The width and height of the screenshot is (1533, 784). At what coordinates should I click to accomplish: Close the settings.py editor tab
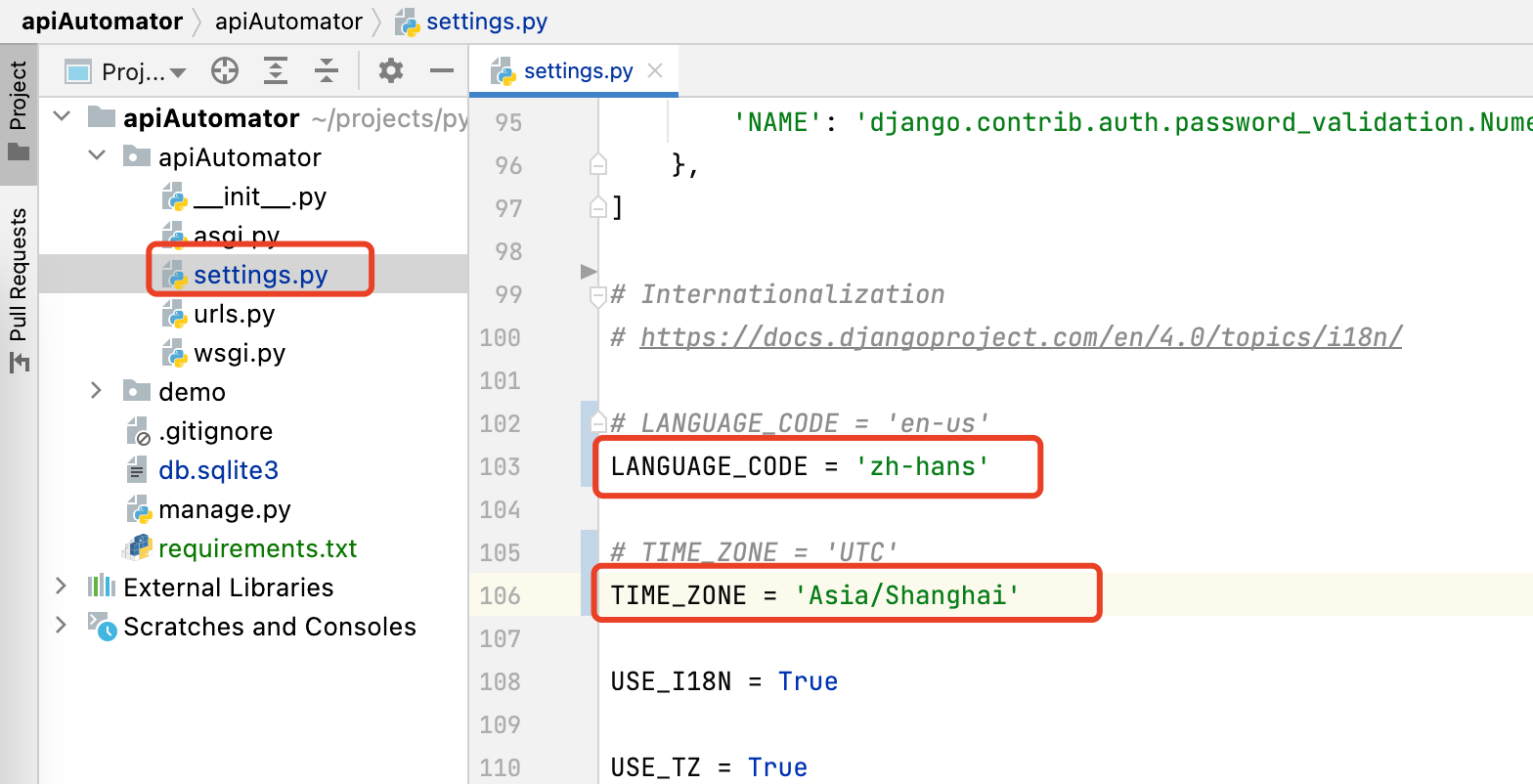tap(655, 70)
